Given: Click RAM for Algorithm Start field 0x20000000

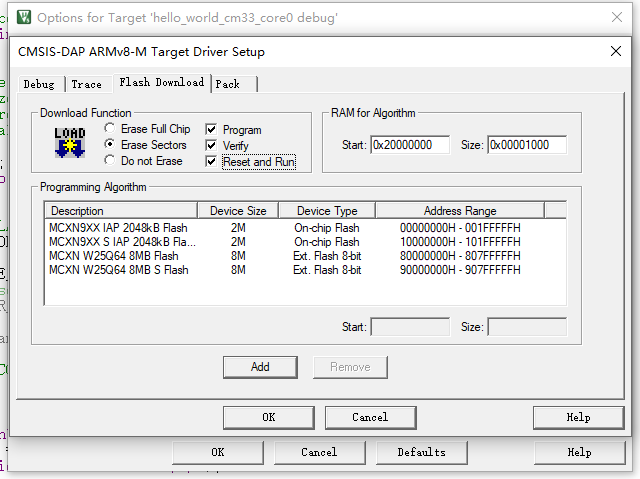Looking at the screenshot, I should (x=410, y=145).
